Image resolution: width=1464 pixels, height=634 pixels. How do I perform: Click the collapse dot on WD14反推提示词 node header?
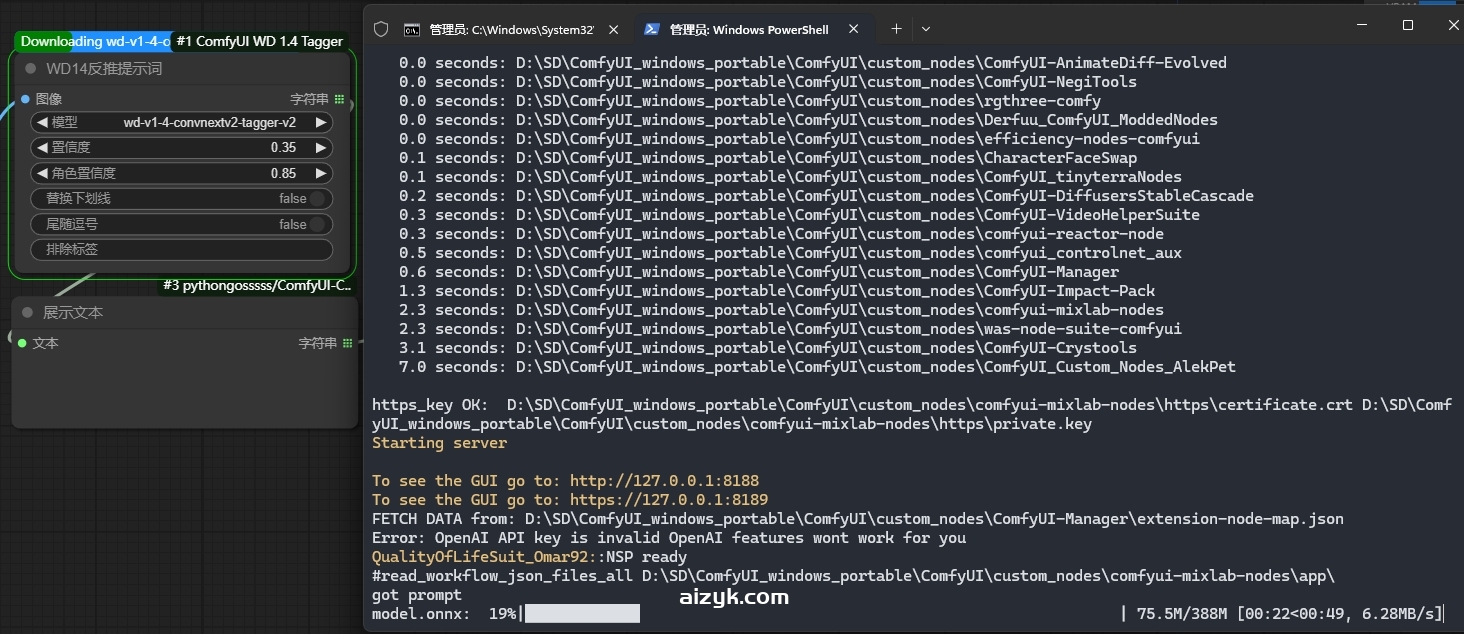click(x=30, y=67)
